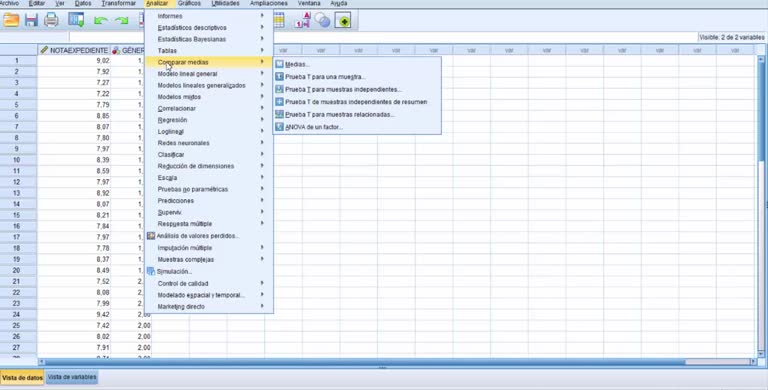Open Muestras complejas entry
768x390 pixels.
tap(209, 260)
